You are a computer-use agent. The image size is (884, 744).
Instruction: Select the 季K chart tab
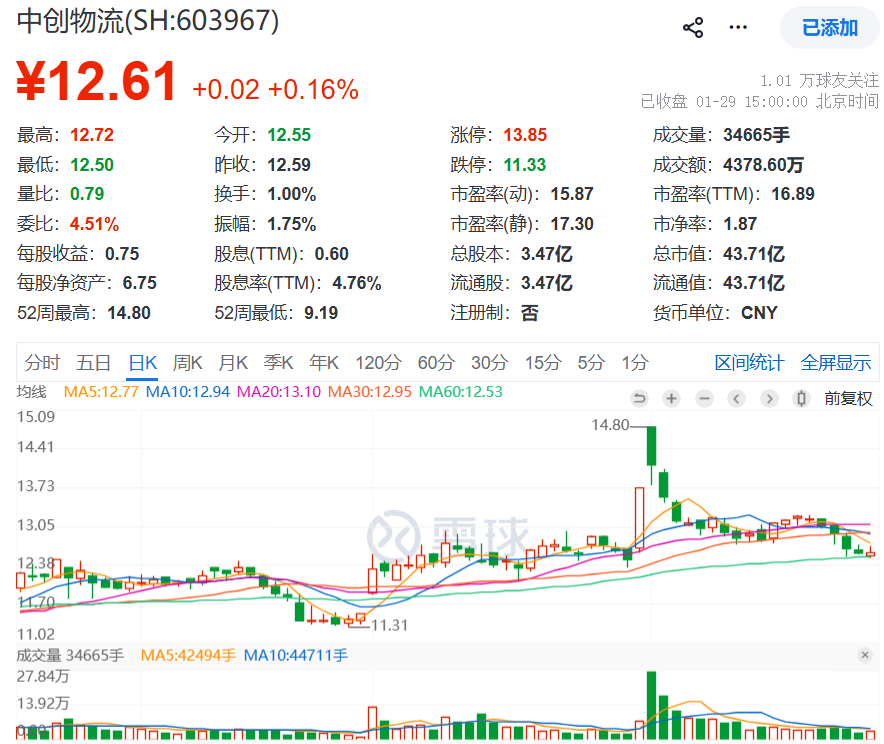279,362
